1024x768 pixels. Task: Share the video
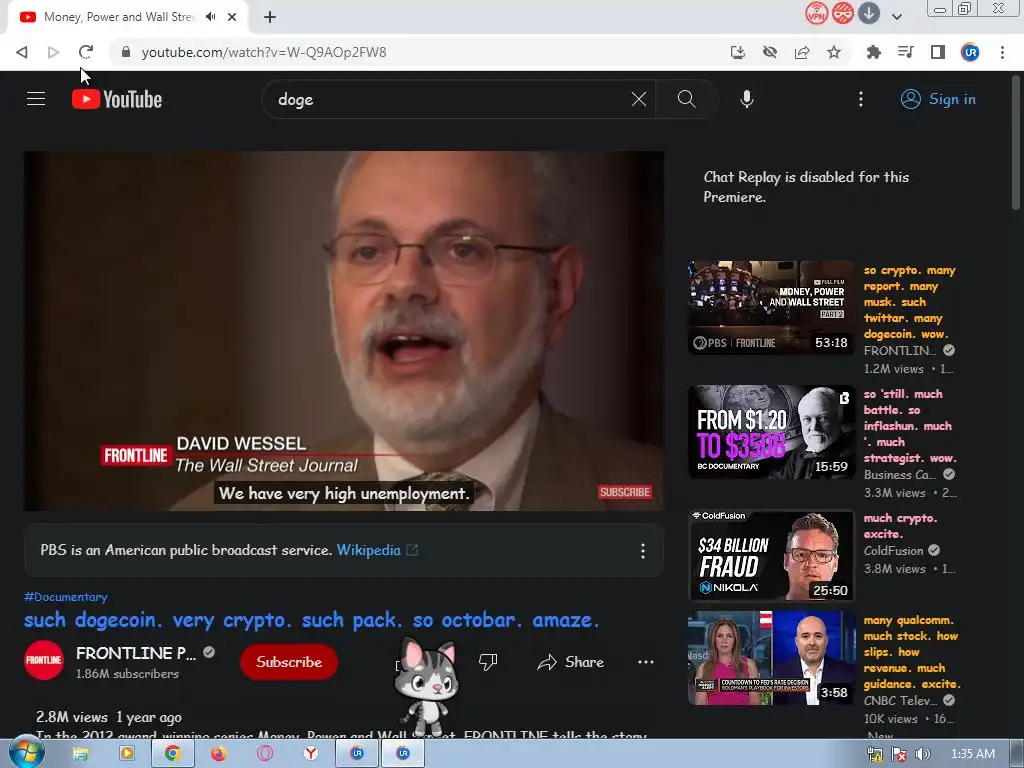571,662
